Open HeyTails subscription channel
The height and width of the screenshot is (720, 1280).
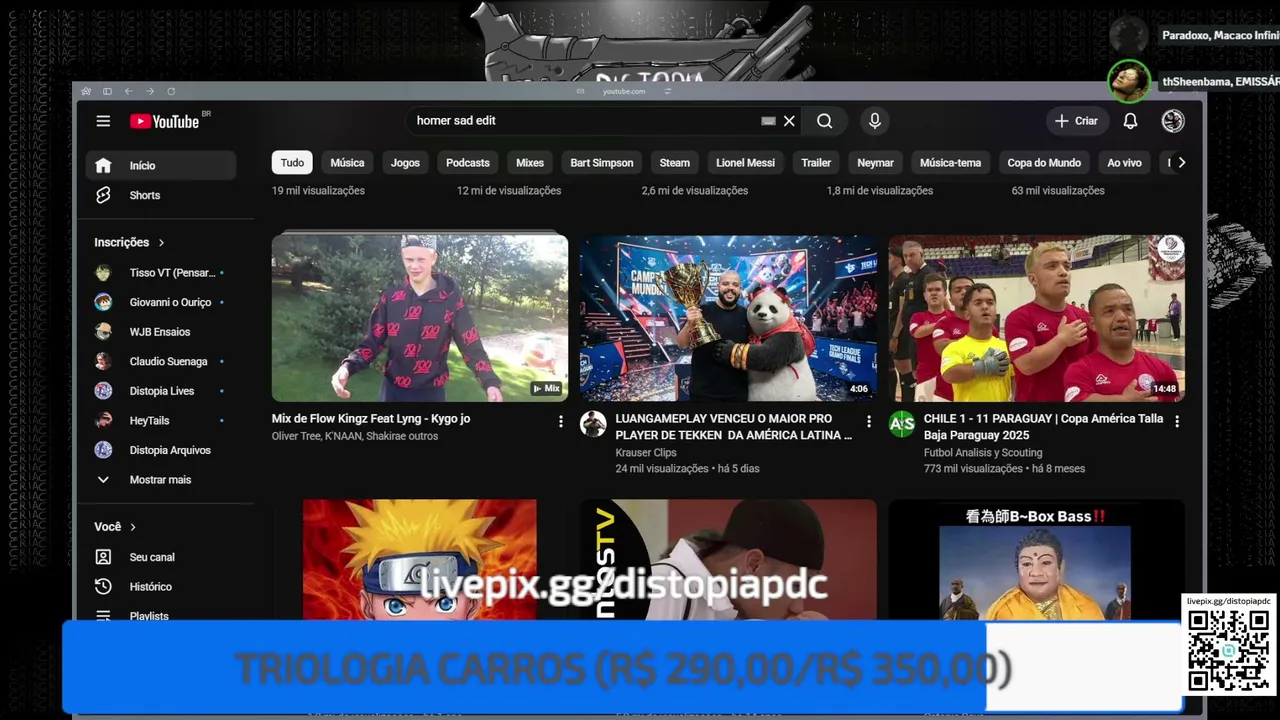160,421
